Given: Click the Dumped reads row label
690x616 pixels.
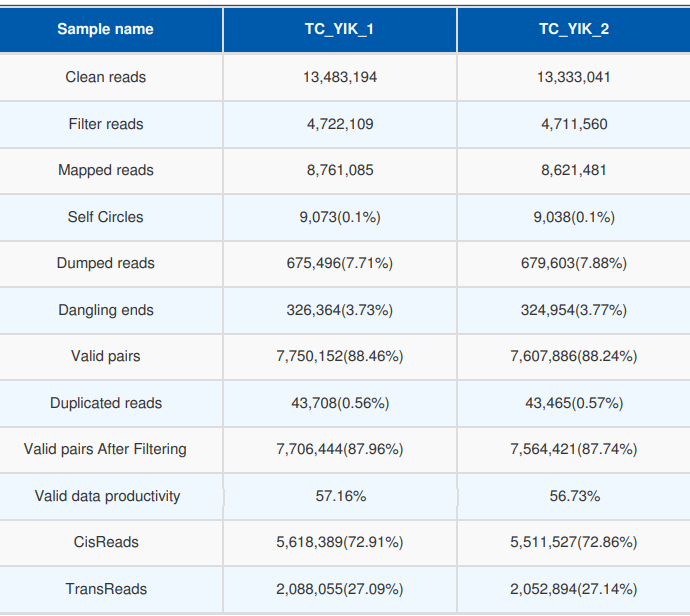Looking at the screenshot, I should (x=105, y=263).
